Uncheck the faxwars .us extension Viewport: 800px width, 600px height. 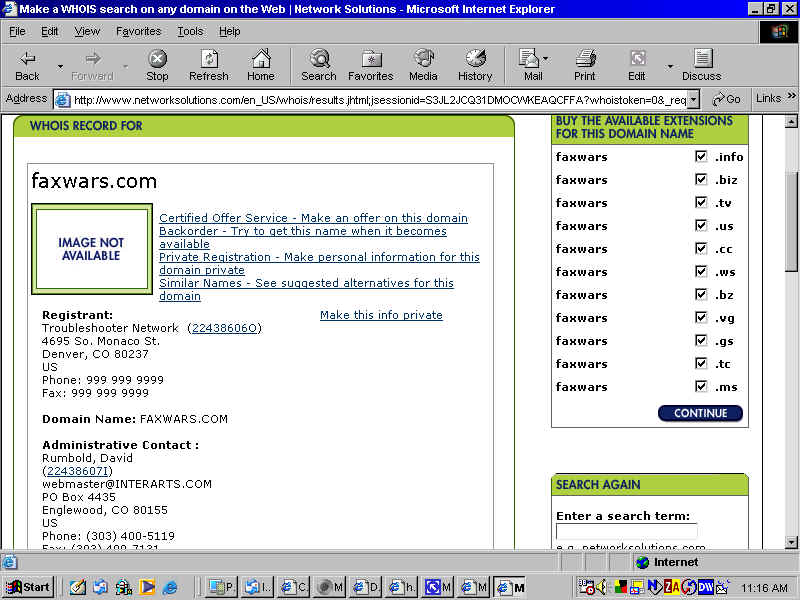coord(701,225)
